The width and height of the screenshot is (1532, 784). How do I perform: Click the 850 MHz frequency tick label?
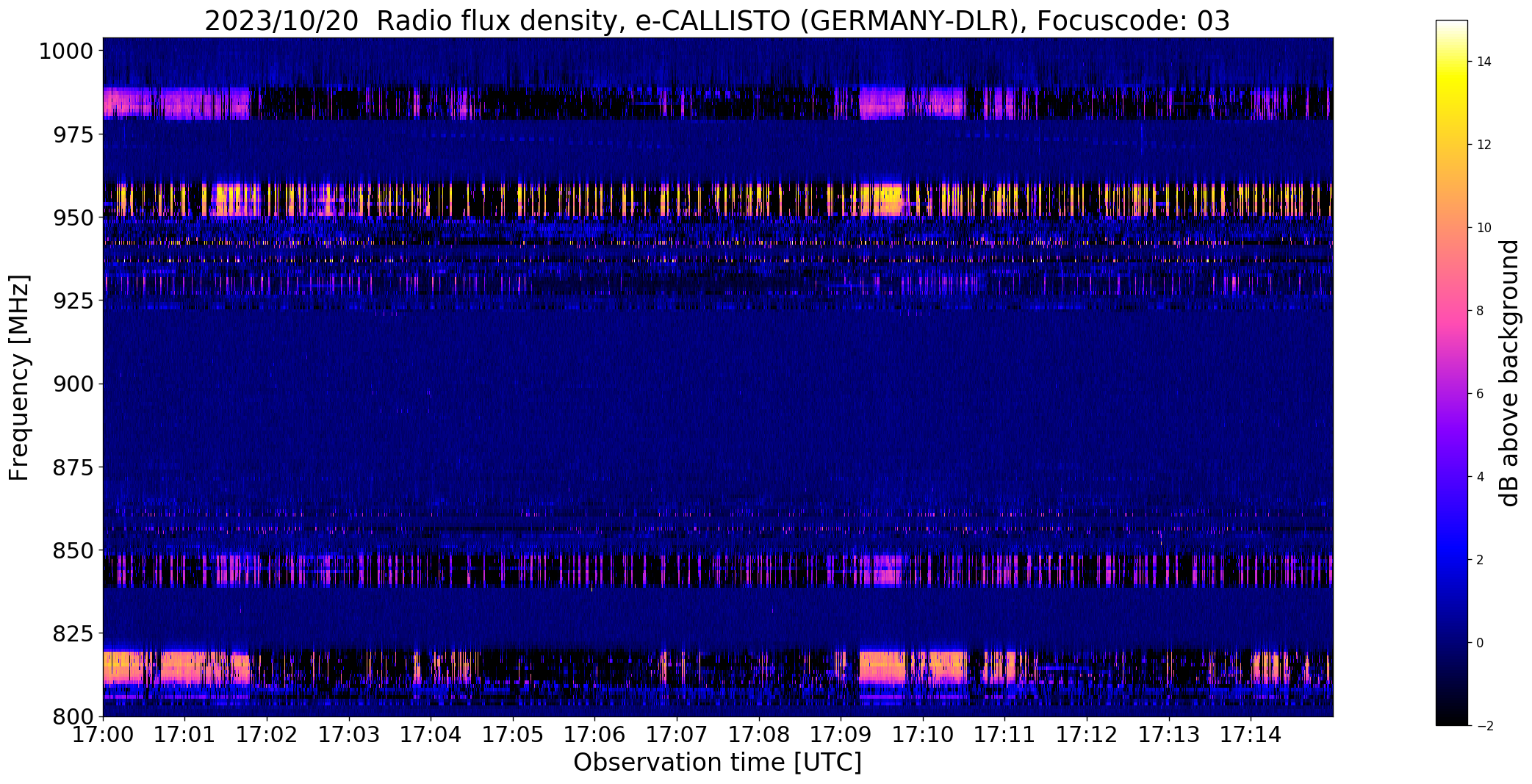coord(73,550)
